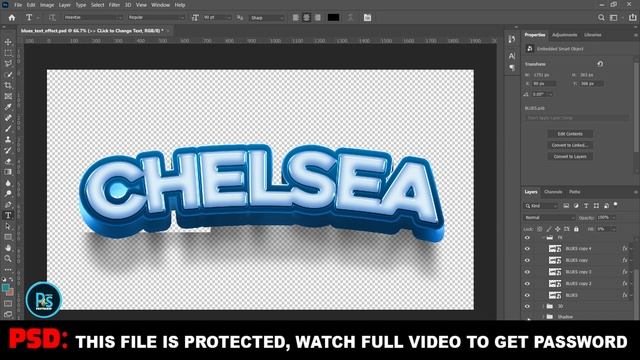Align text right in options bar

coord(318,18)
